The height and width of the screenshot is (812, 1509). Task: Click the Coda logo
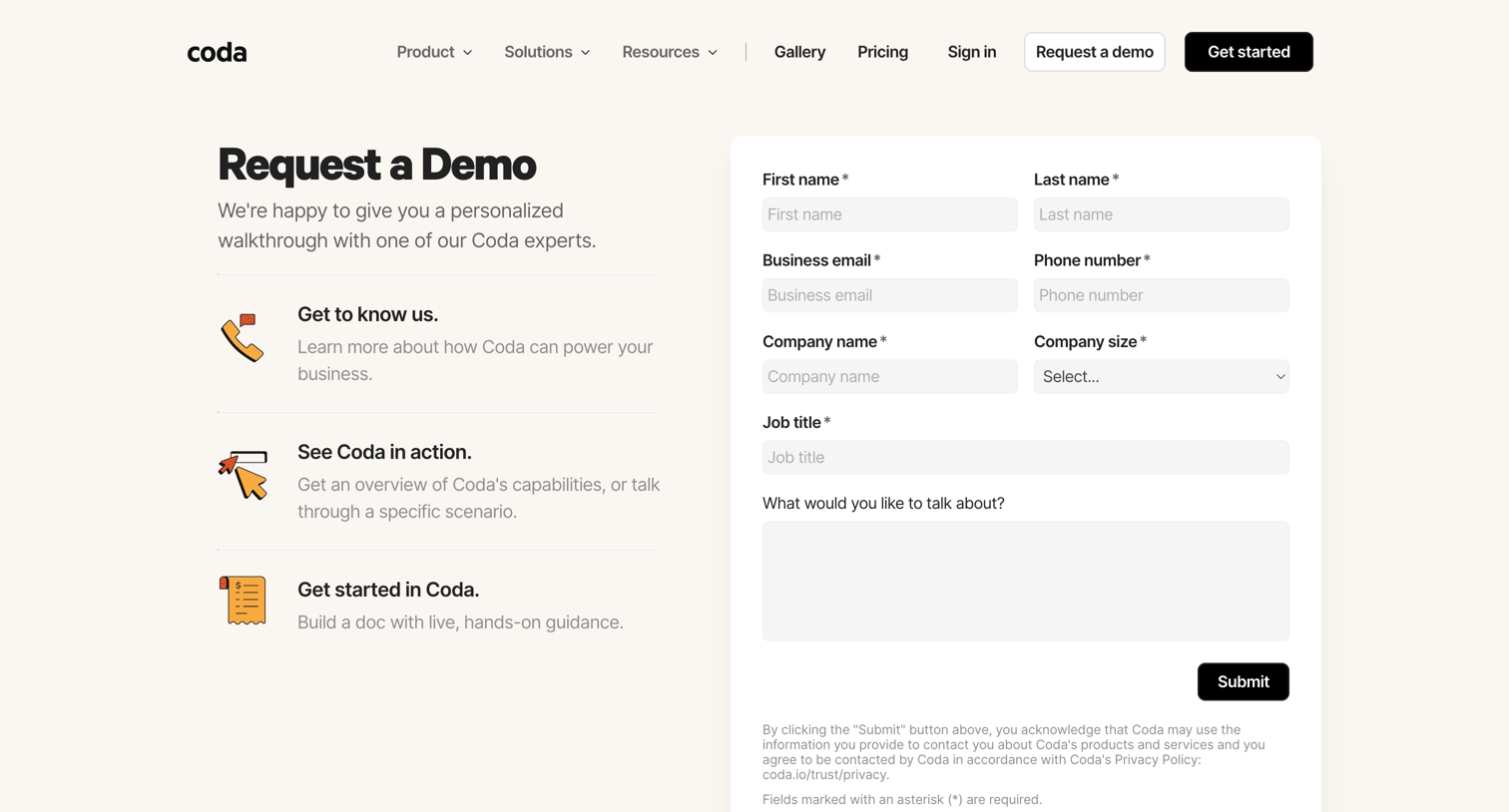click(217, 52)
